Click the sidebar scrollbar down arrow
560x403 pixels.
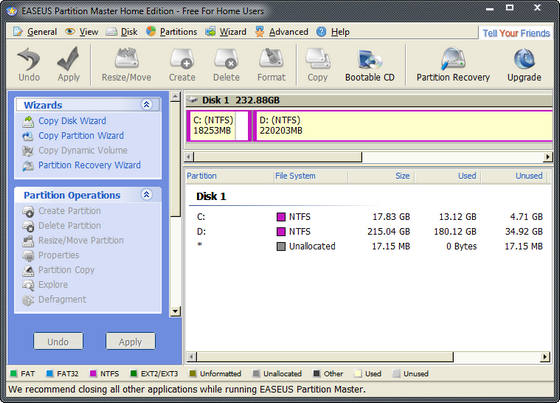click(x=175, y=311)
